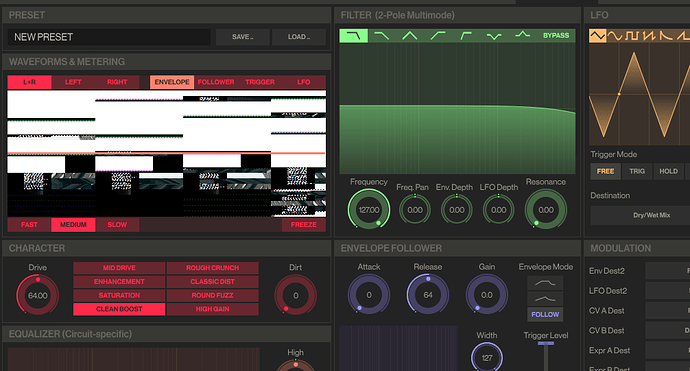Open the LFO Dest2 modulation dropdown
690x371 pixels.
(x=668, y=290)
